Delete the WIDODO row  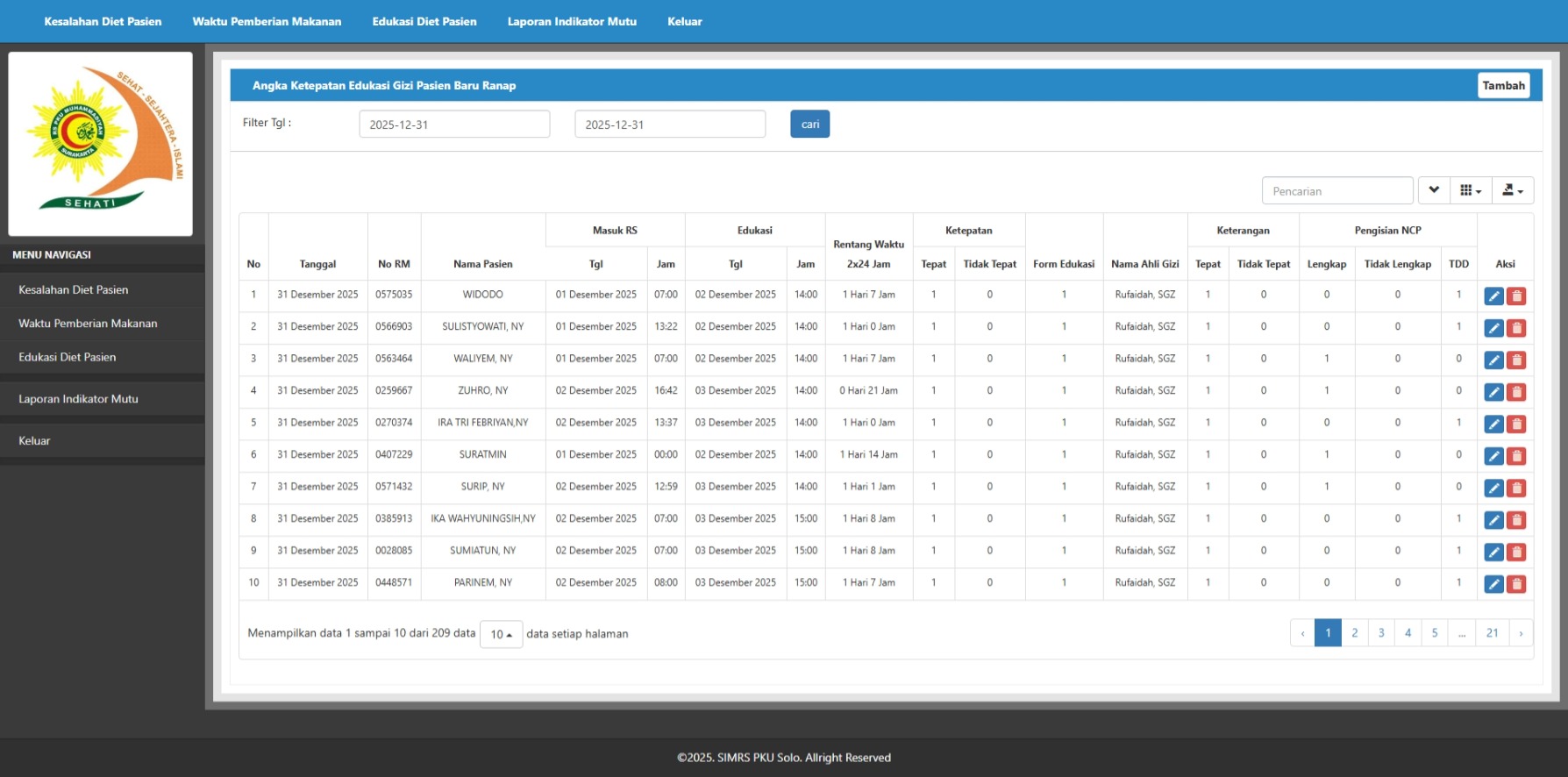(x=1516, y=296)
